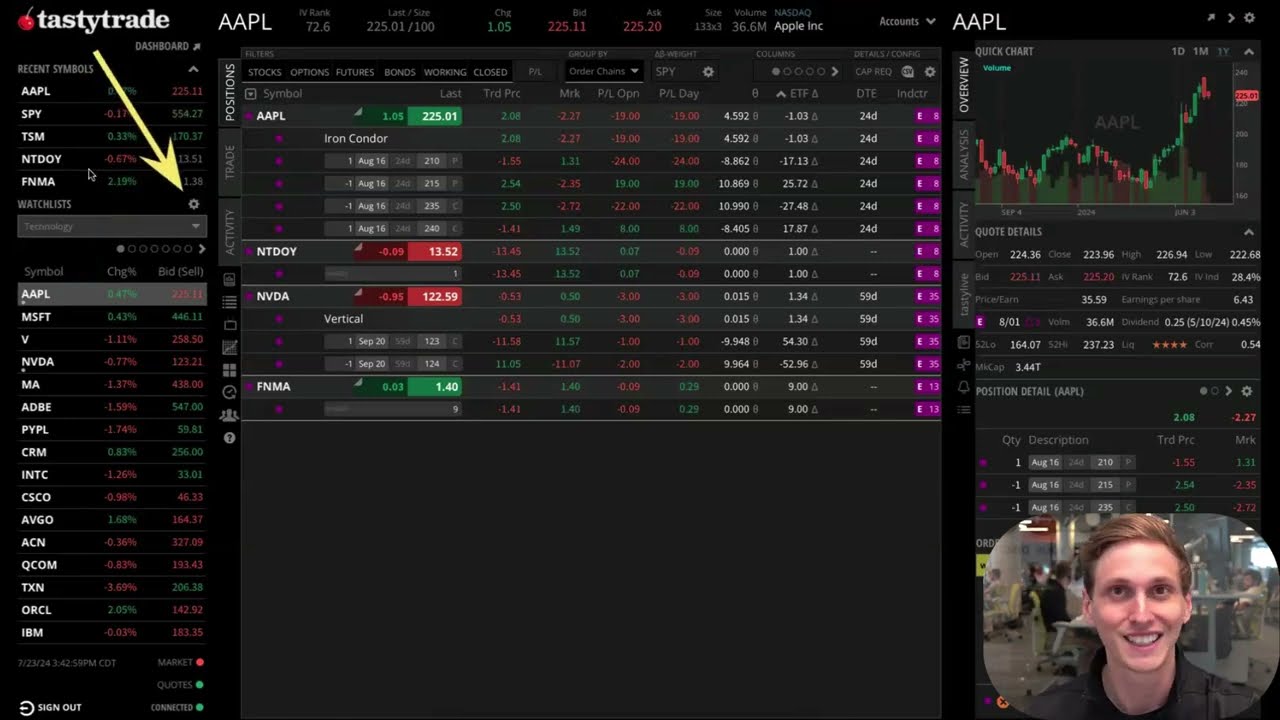Toggle the OPTIONS filter

(x=309, y=72)
